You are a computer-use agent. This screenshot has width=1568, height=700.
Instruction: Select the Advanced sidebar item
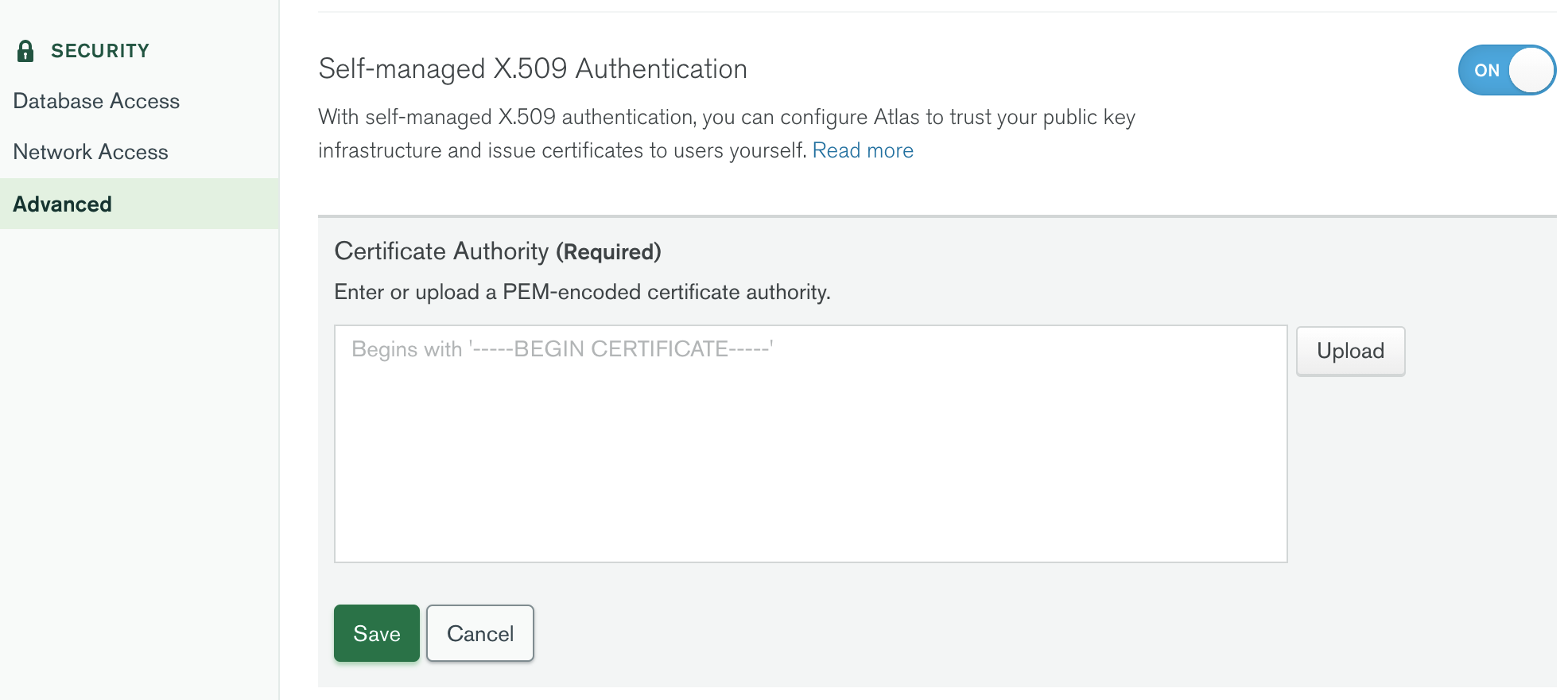63,204
